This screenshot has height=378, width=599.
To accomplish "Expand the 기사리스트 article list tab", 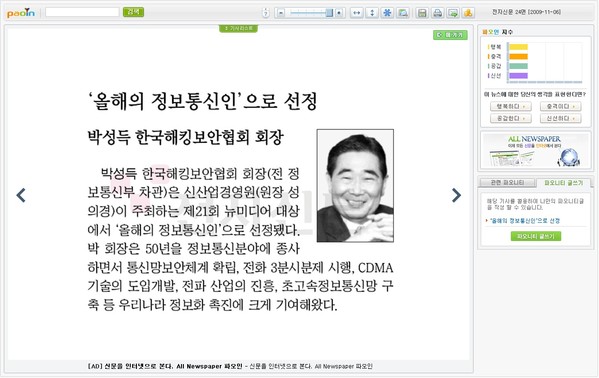I will click(238, 29).
